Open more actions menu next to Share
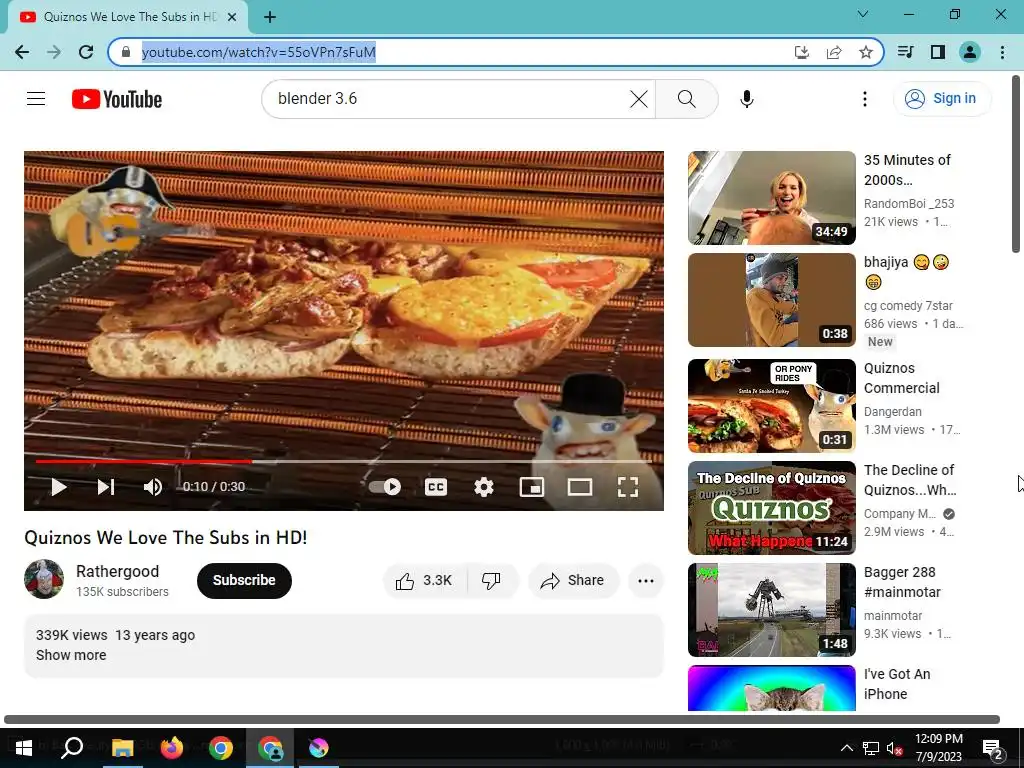The image size is (1024, 768). tap(646, 581)
